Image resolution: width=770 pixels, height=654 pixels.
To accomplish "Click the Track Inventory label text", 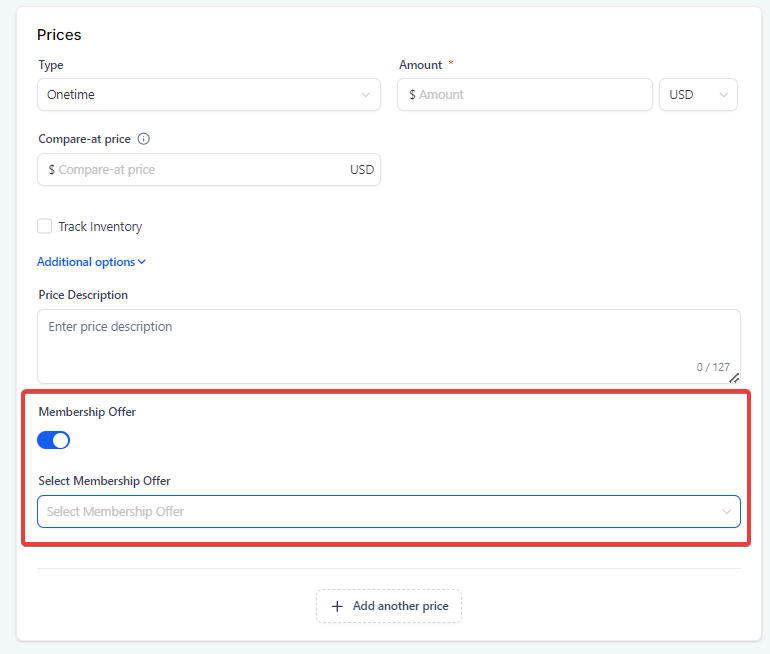I will click(x=100, y=227).
